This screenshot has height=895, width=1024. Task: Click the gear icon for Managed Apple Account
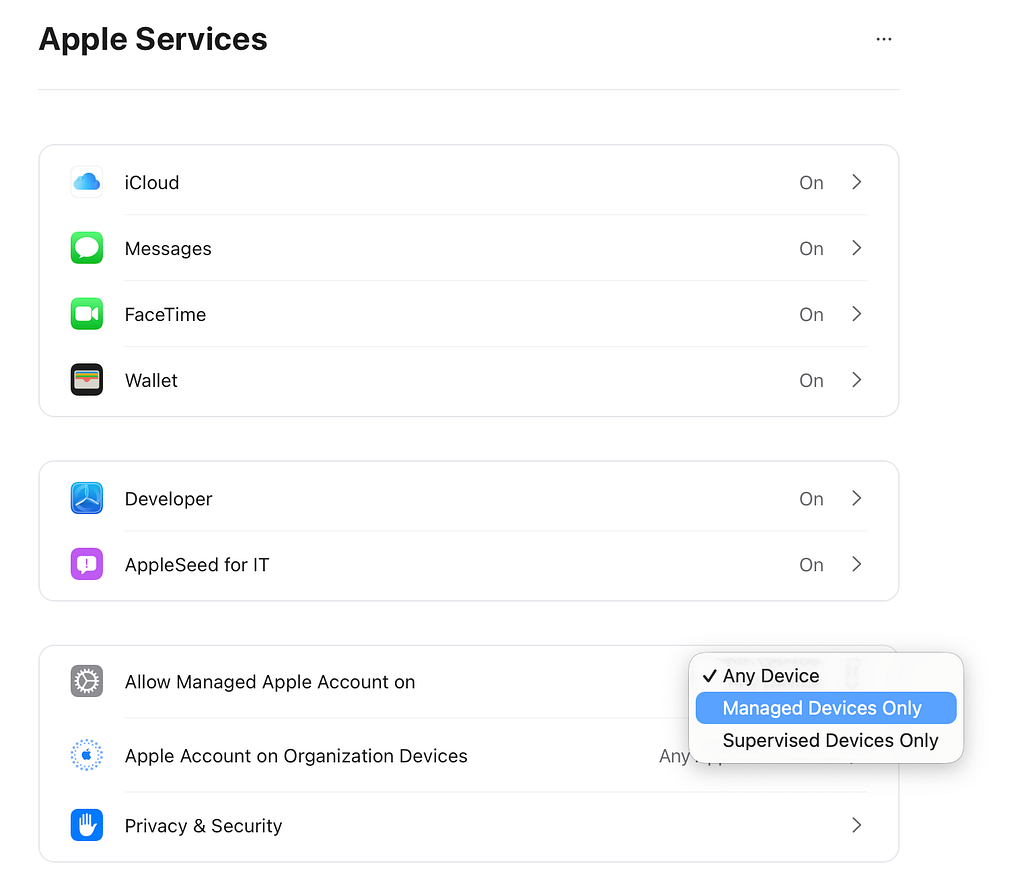coord(87,682)
